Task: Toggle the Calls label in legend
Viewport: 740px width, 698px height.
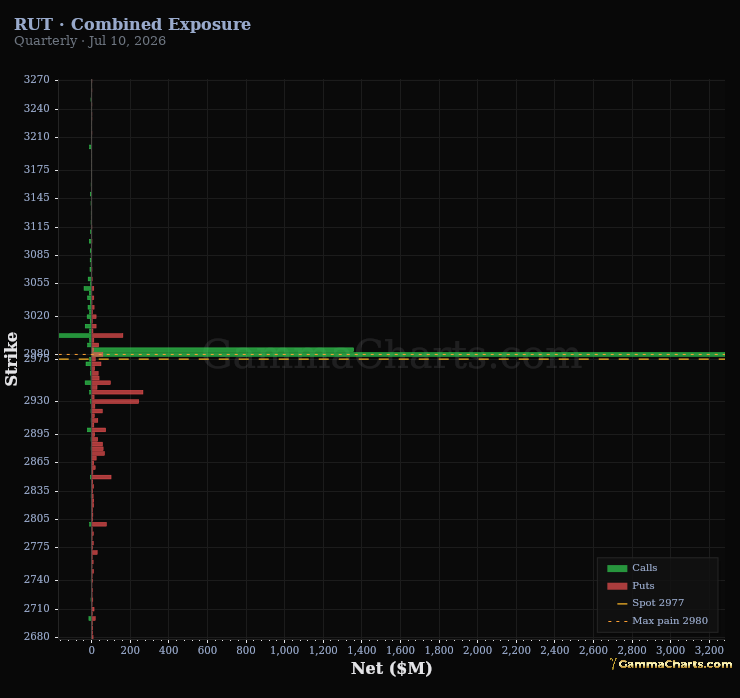Action: 644,568
